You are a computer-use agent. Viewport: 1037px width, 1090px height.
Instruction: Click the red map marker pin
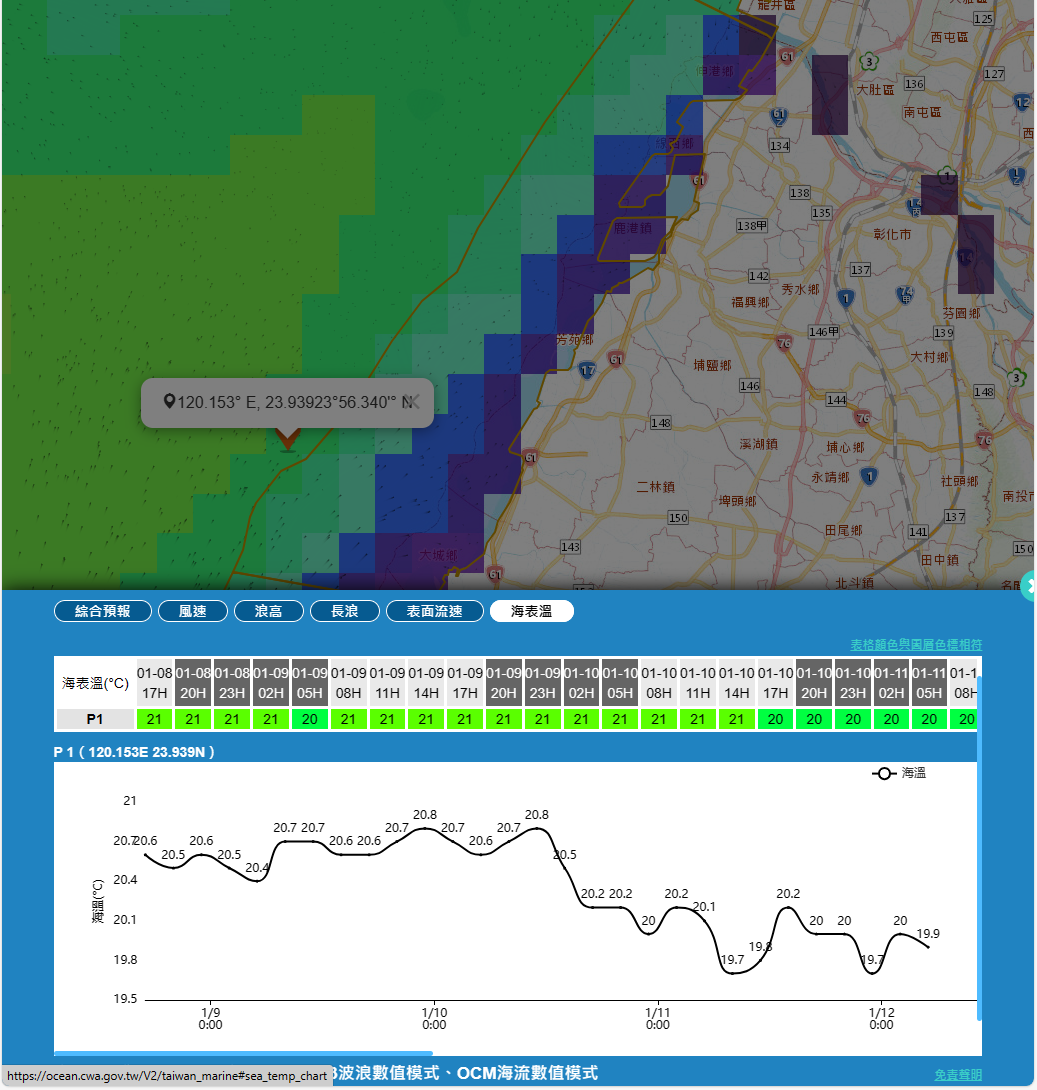pyautogui.click(x=288, y=438)
